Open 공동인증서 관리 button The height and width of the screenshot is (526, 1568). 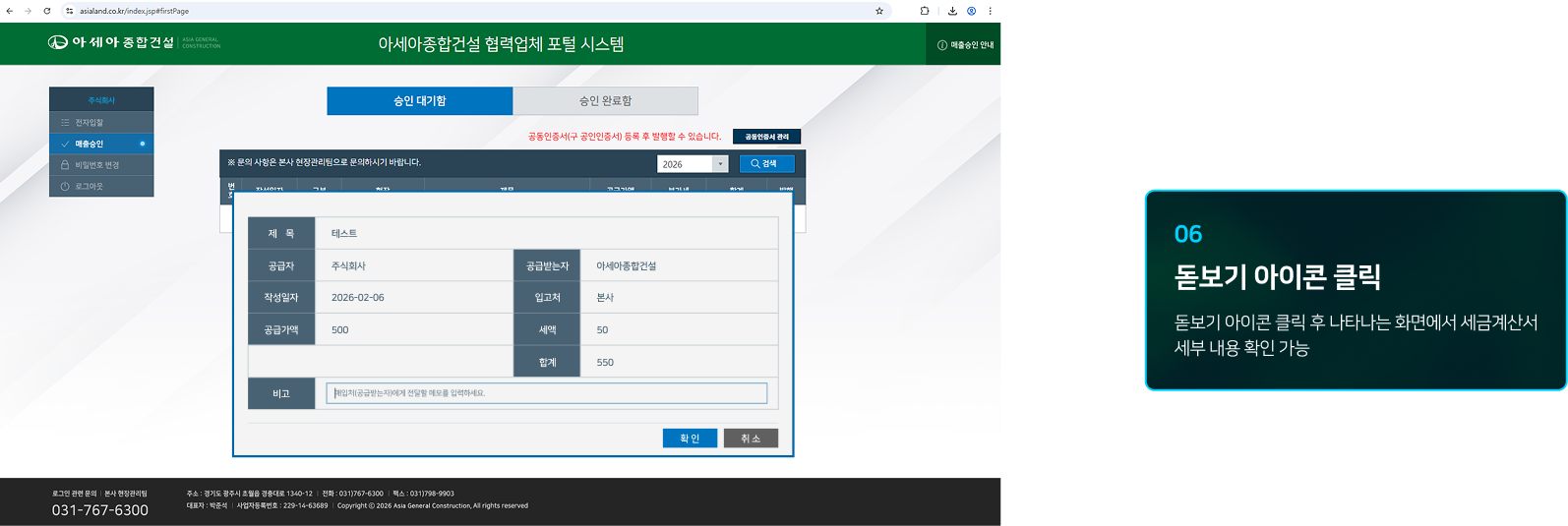point(766,137)
